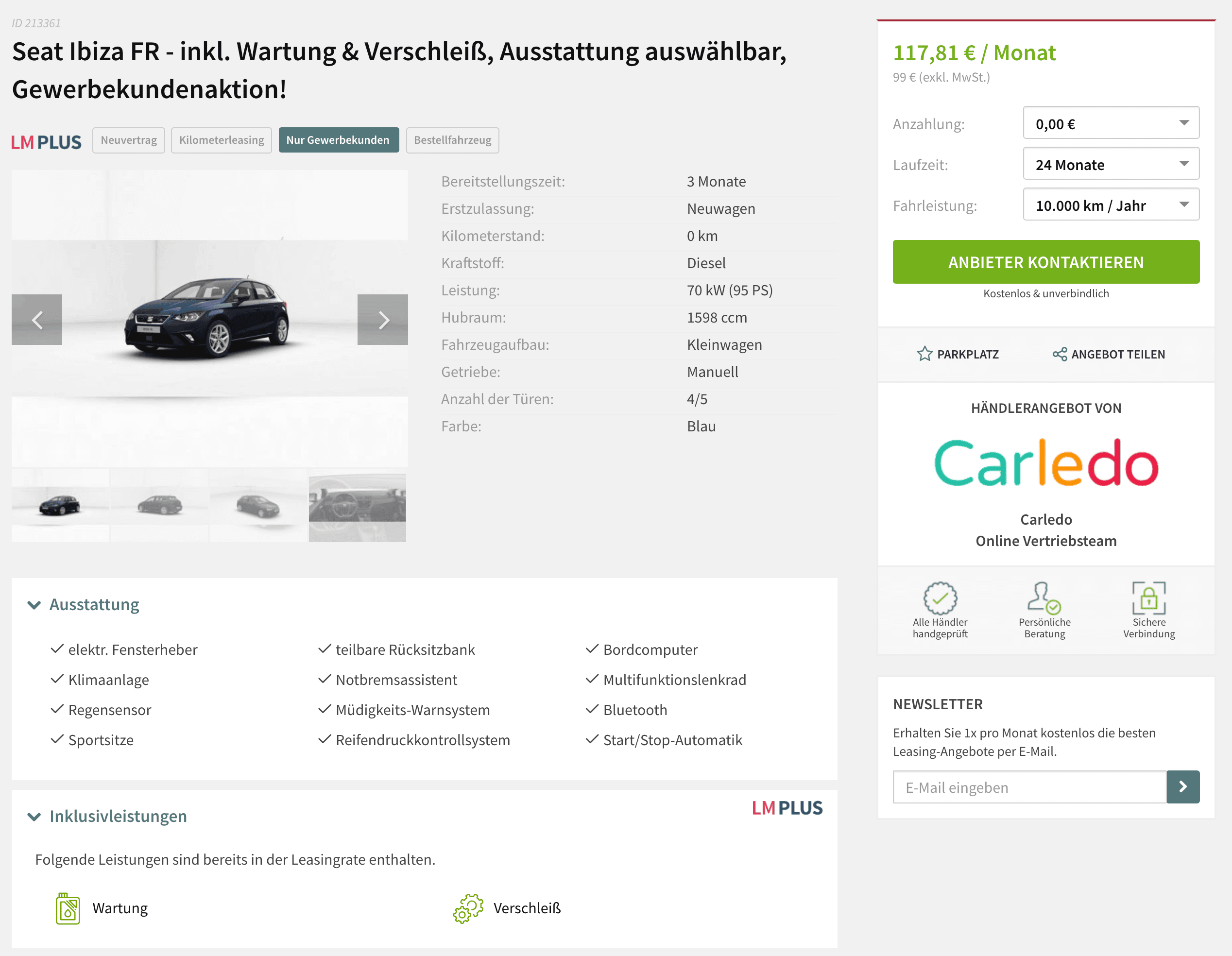Click Anbieter kontaktieren button
This screenshot has width=1232, height=956.
tap(1046, 262)
